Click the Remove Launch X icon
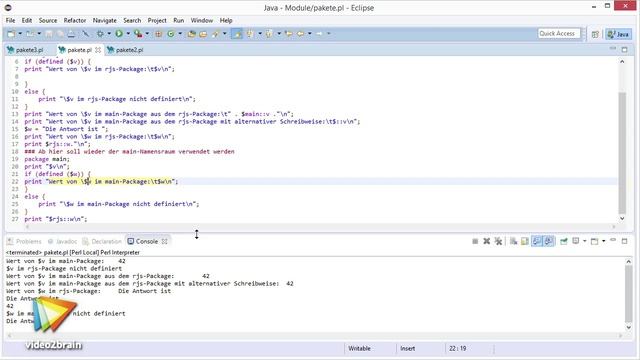This screenshot has width=640, height=360. click(x=487, y=242)
